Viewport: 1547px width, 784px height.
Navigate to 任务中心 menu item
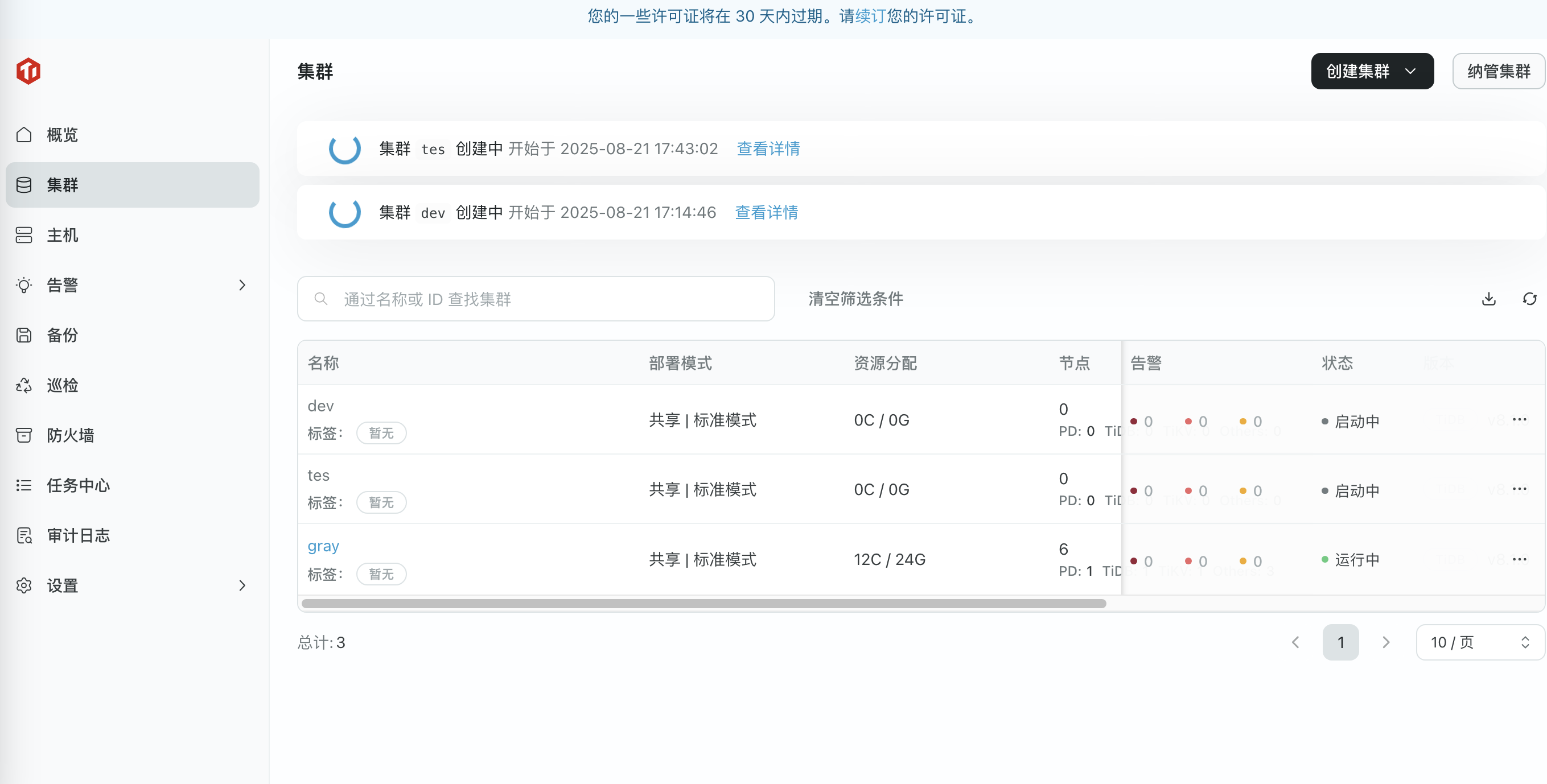(x=78, y=485)
